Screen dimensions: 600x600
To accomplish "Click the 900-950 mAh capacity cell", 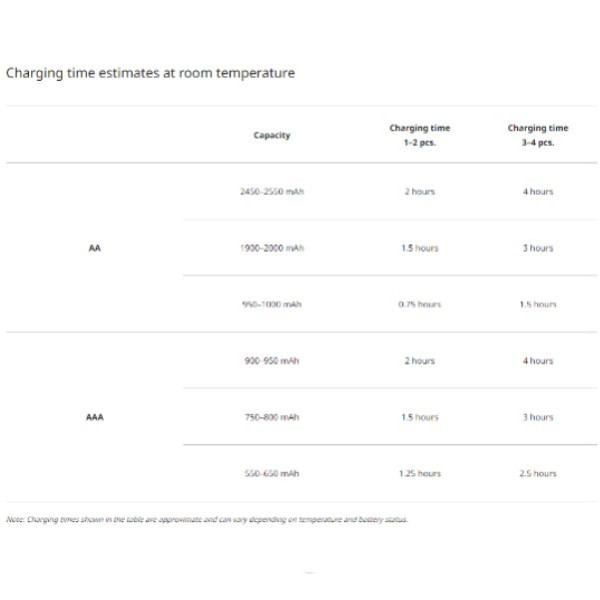I will pyautogui.click(x=272, y=361).
